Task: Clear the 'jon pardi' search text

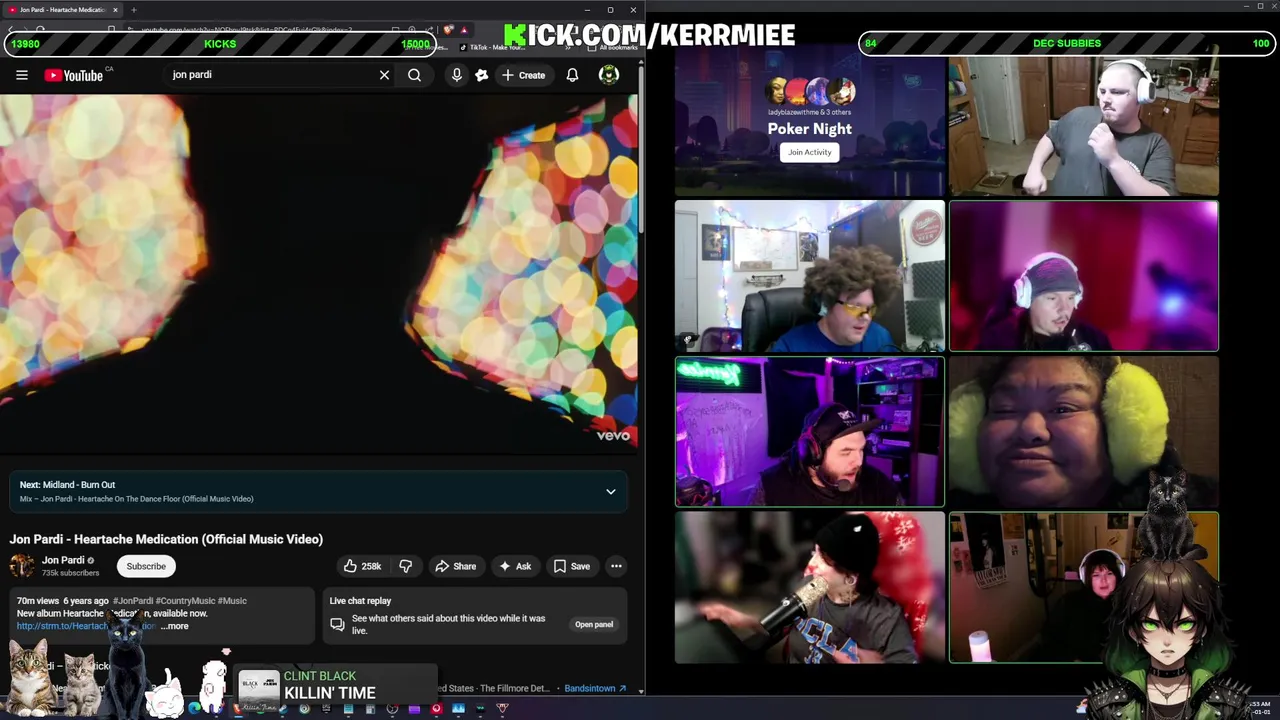Action: [384, 75]
